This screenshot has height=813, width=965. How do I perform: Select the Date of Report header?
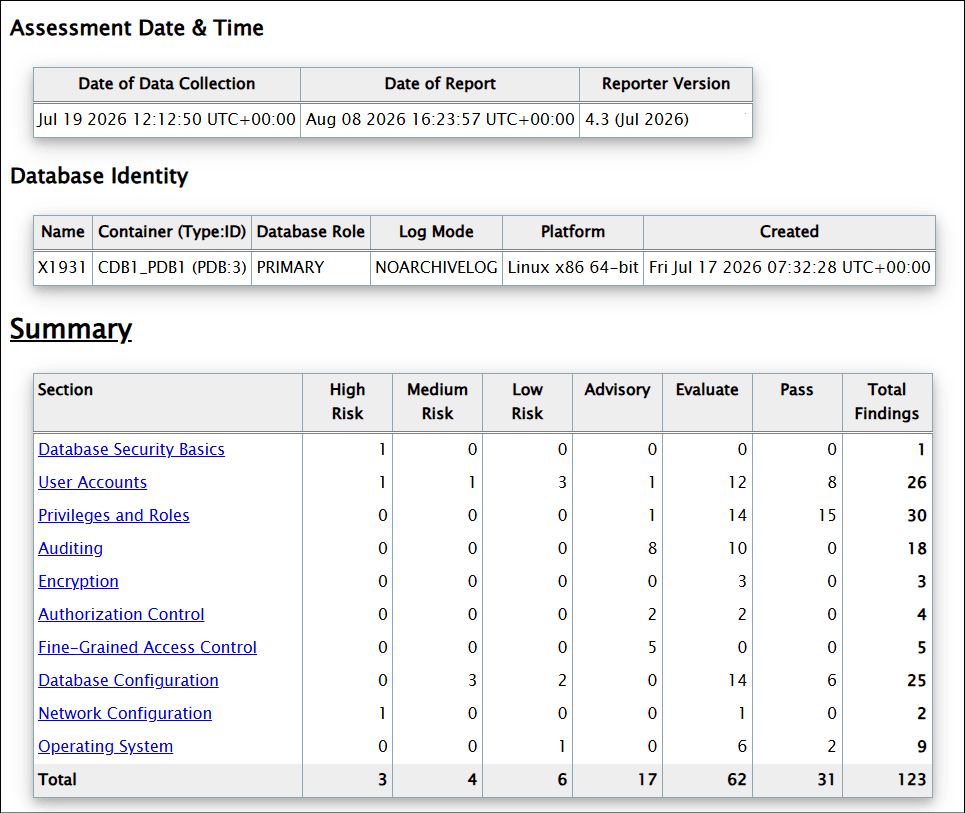[x=440, y=84]
